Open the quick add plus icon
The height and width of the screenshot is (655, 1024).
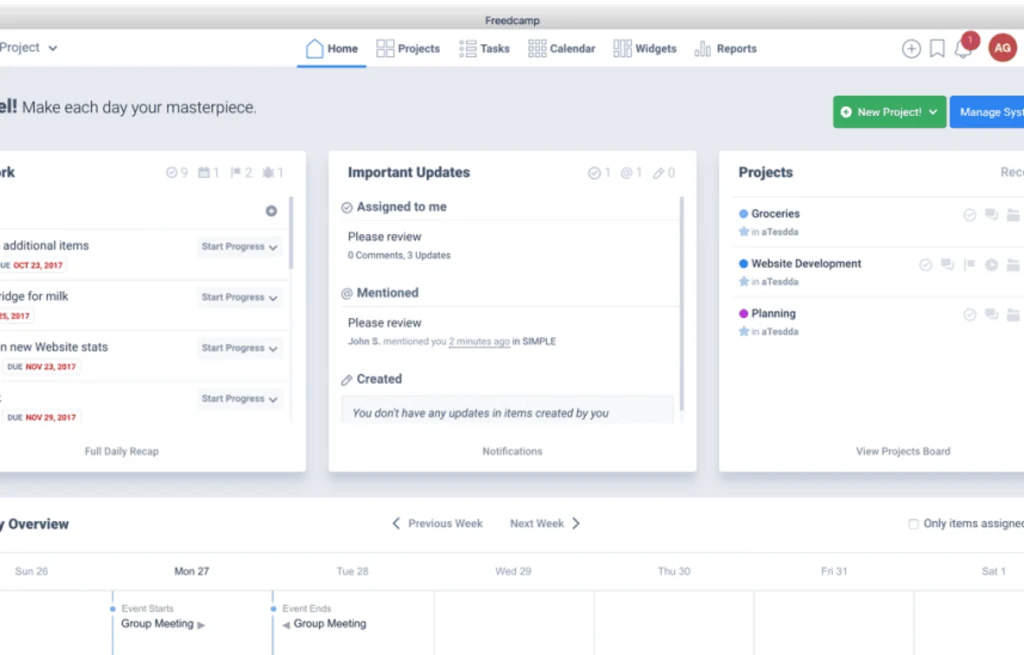(x=911, y=48)
